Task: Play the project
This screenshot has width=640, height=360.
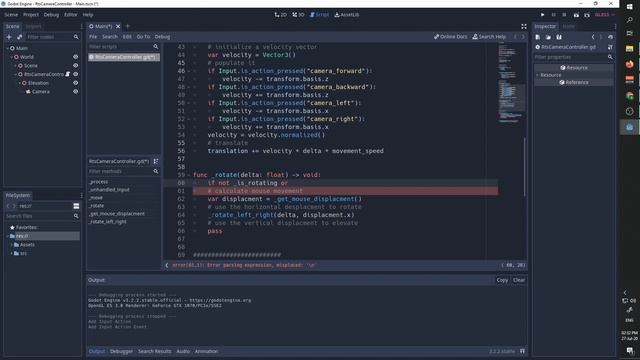Action: (542, 15)
